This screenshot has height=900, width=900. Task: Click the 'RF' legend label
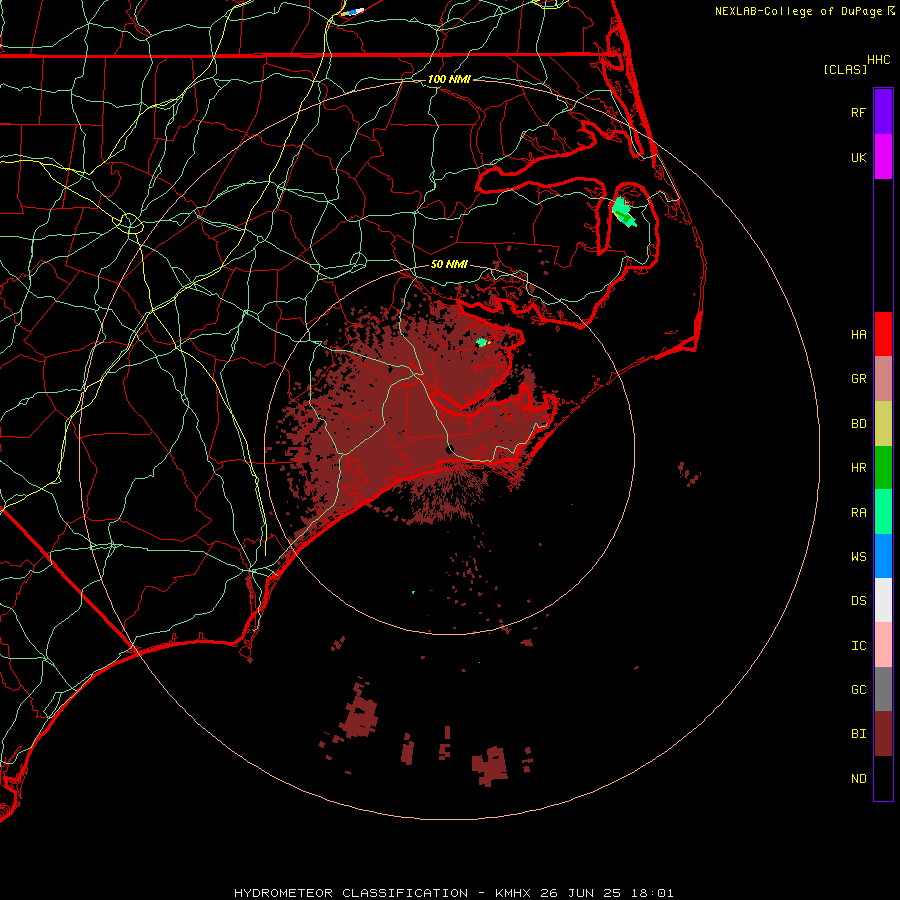[x=859, y=112]
